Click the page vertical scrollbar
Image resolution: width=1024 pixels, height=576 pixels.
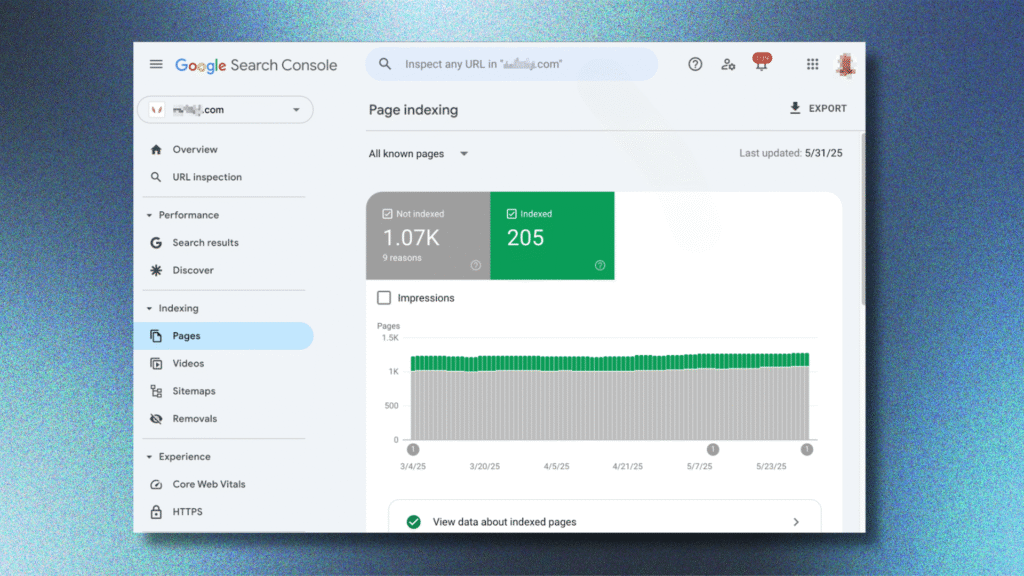tap(863, 219)
